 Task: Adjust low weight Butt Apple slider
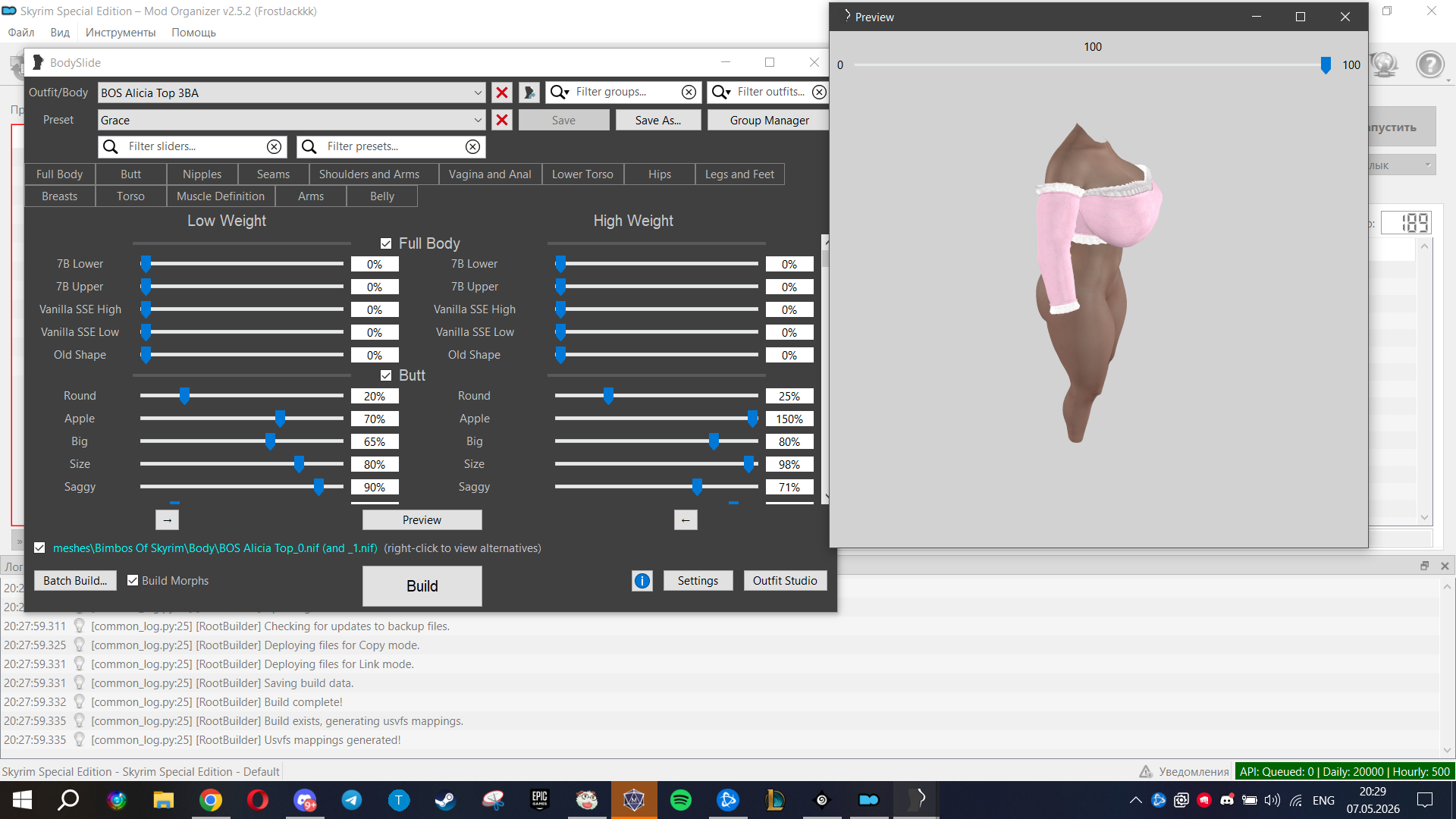pos(281,419)
